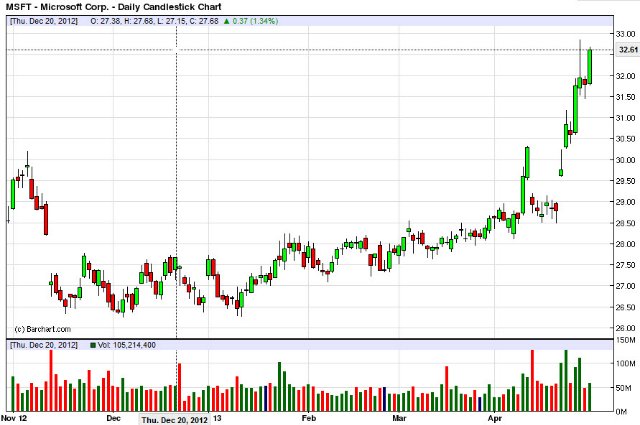Click the '26.50' price axis label
Screen dimensions: 640x425
tap(625, 307)
